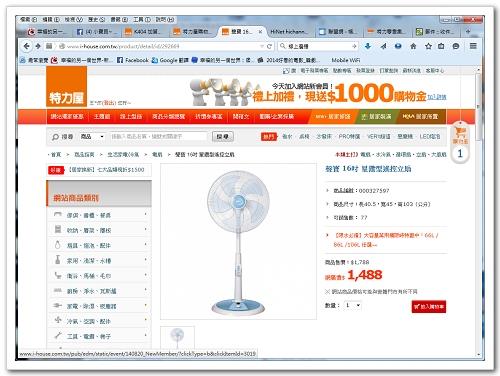Switch to the HiNet browser tab
Image resolution: width=500 pixels, height=376 pixels.
289,32
